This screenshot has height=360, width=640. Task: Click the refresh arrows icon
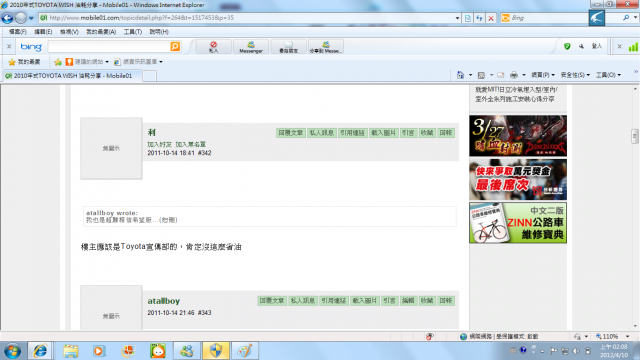[479, 18]
